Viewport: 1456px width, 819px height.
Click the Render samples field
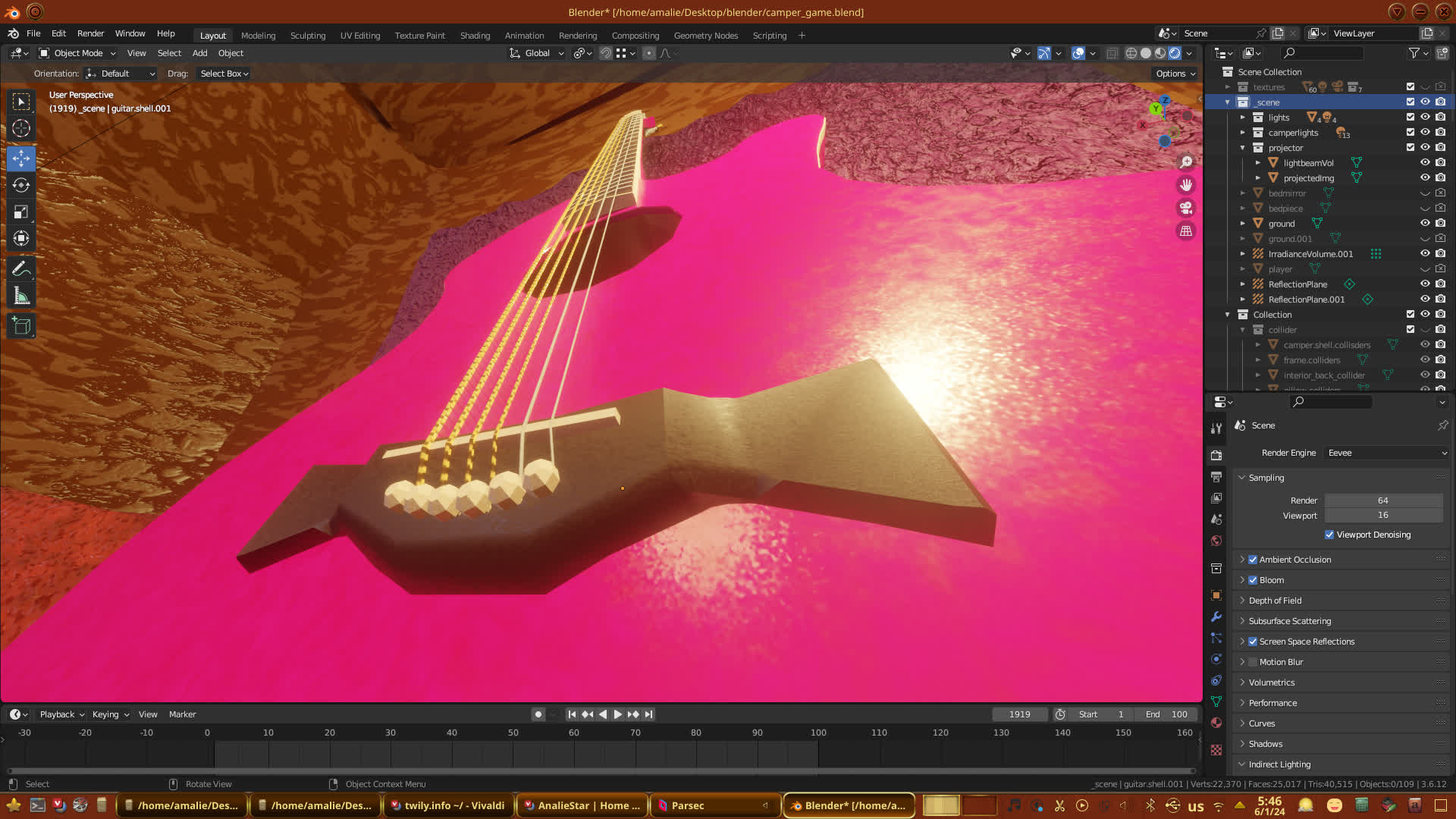[1382, 500]
